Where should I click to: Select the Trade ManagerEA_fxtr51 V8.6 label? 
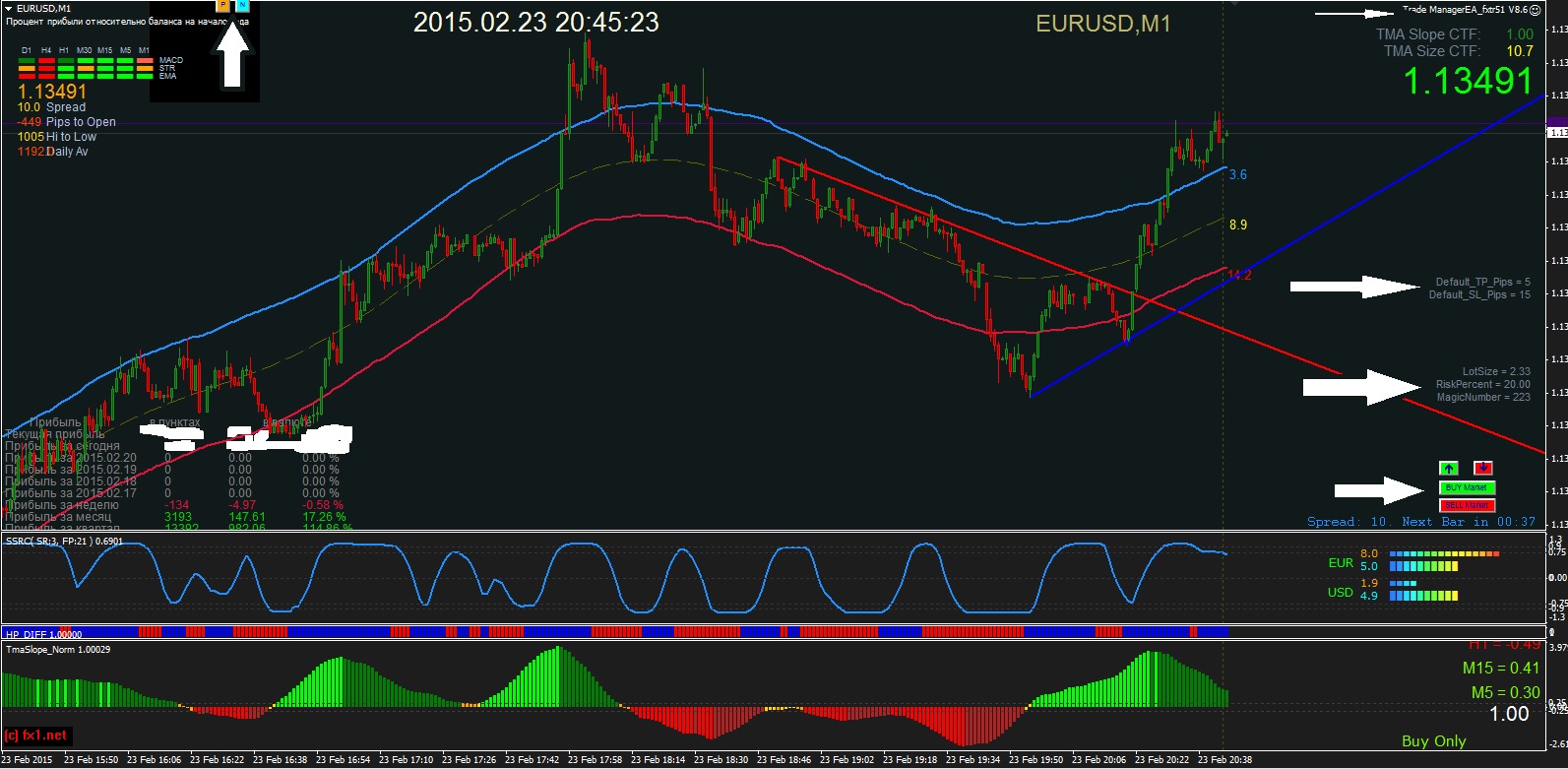[1465, 10]
